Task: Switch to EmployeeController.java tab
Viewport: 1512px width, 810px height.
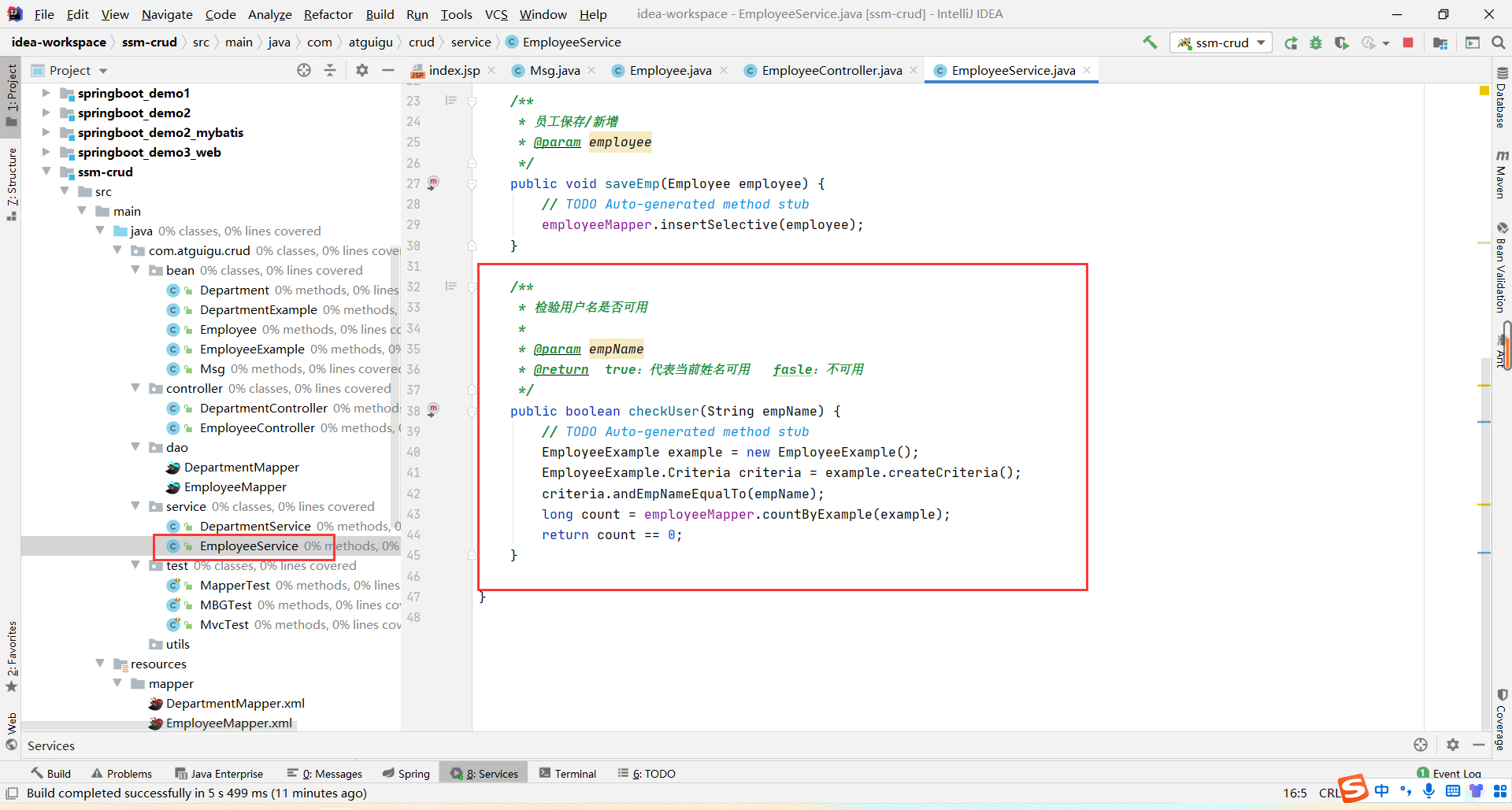Action: click(832, 70)
